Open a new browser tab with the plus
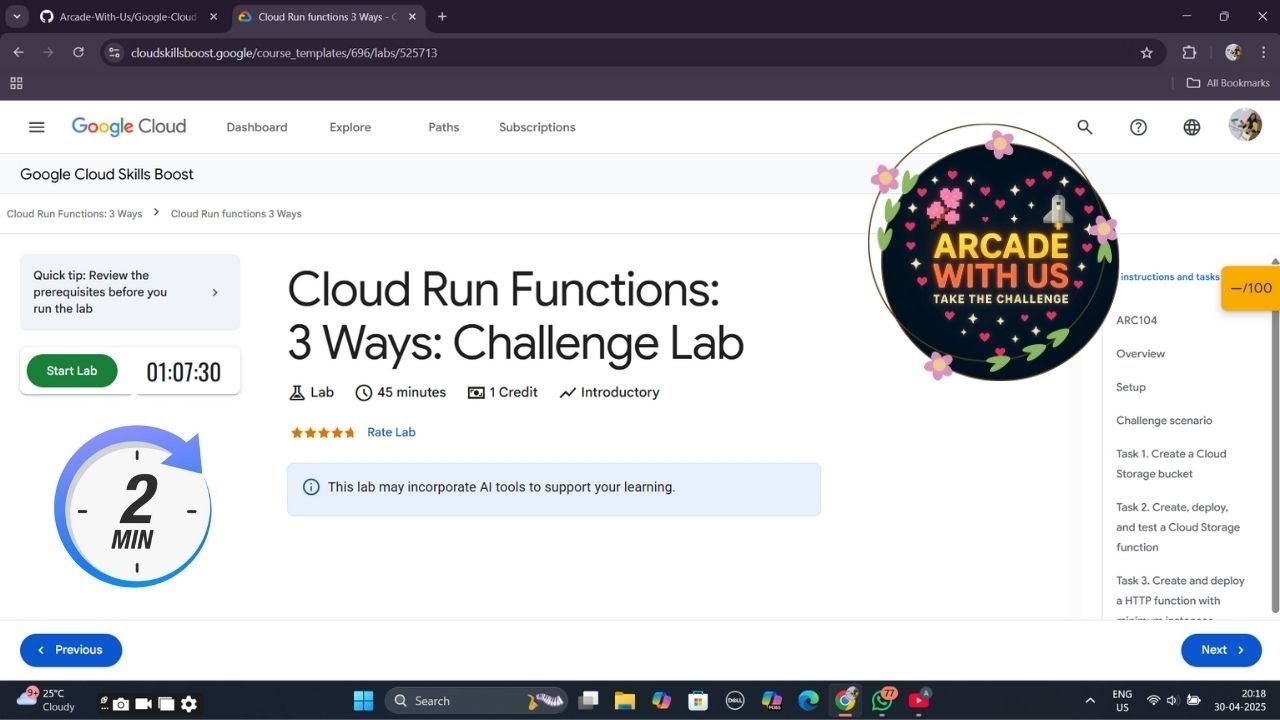This screenshot has width=1280, height=720. pyautogui.click(x=442, y=16)
